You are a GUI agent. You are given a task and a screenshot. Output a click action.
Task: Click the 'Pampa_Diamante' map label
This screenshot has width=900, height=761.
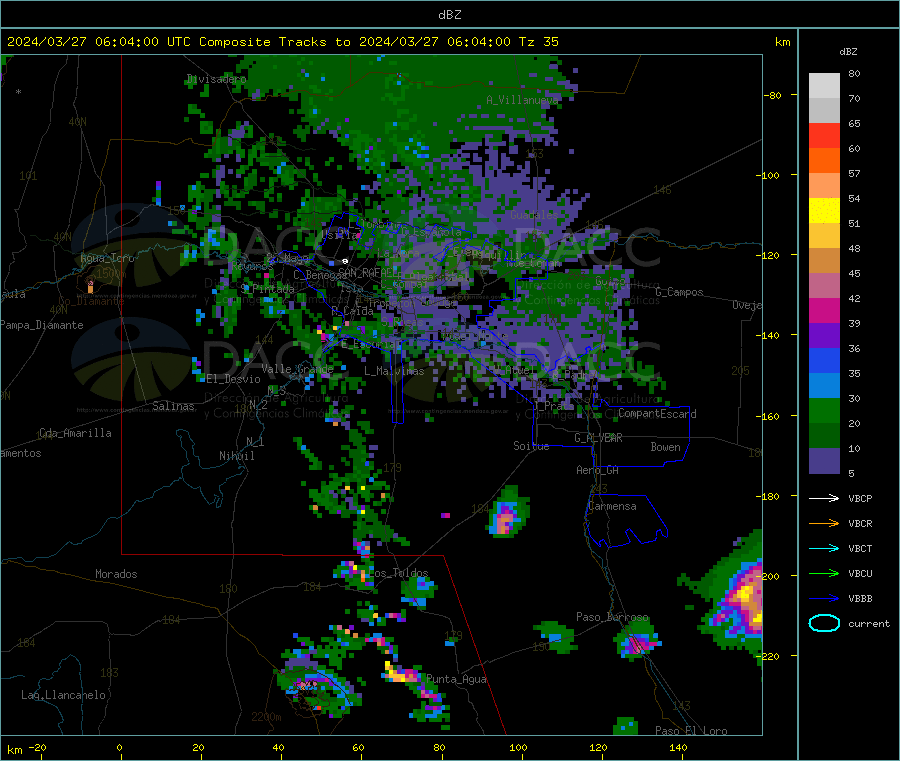pyautogui.click(x=42, y=325)
